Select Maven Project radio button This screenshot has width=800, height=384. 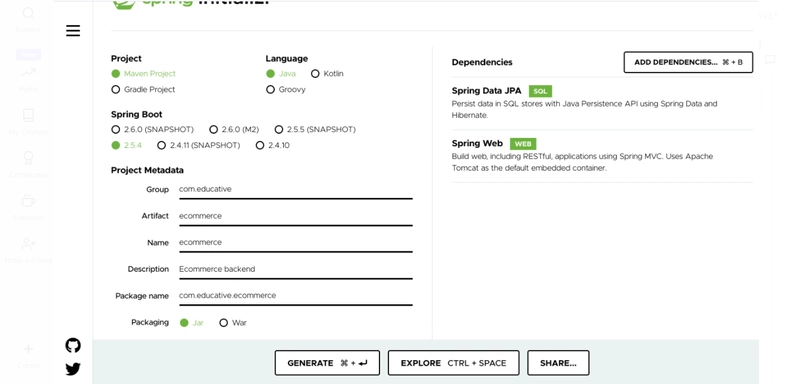(x=116, y=73)
